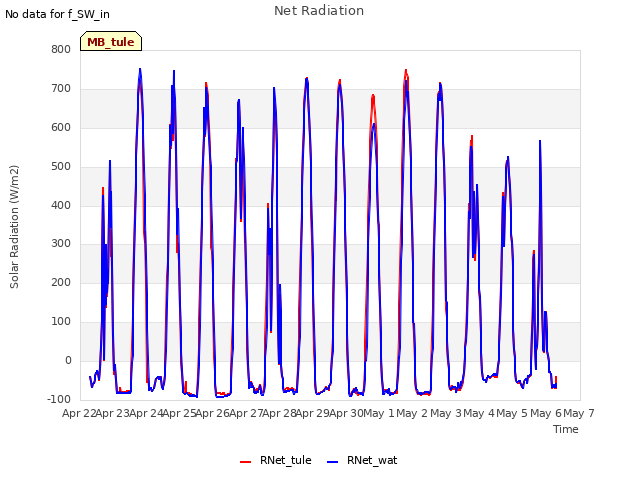Toggle the RNet_tule legend entry
The height and width of the screenshot is (480, 640).
276,460
